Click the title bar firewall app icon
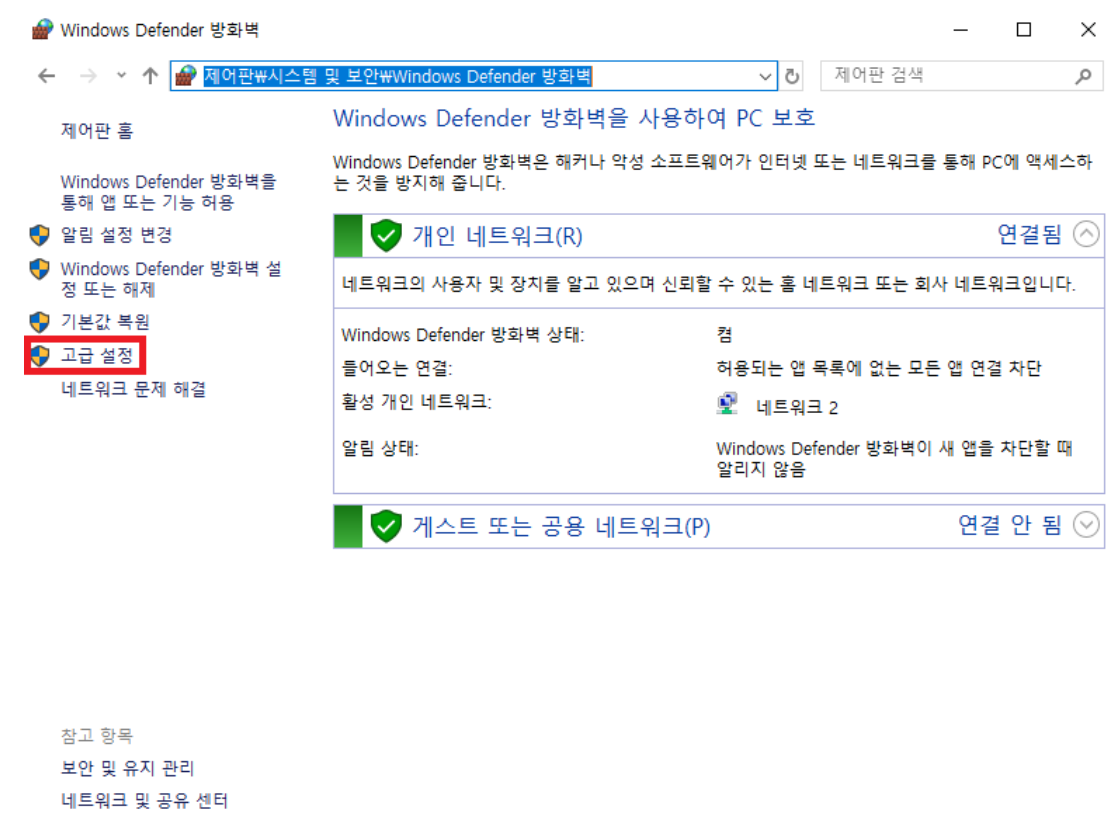Viewport: 1114px width, 836px height. tap(43, 29)
